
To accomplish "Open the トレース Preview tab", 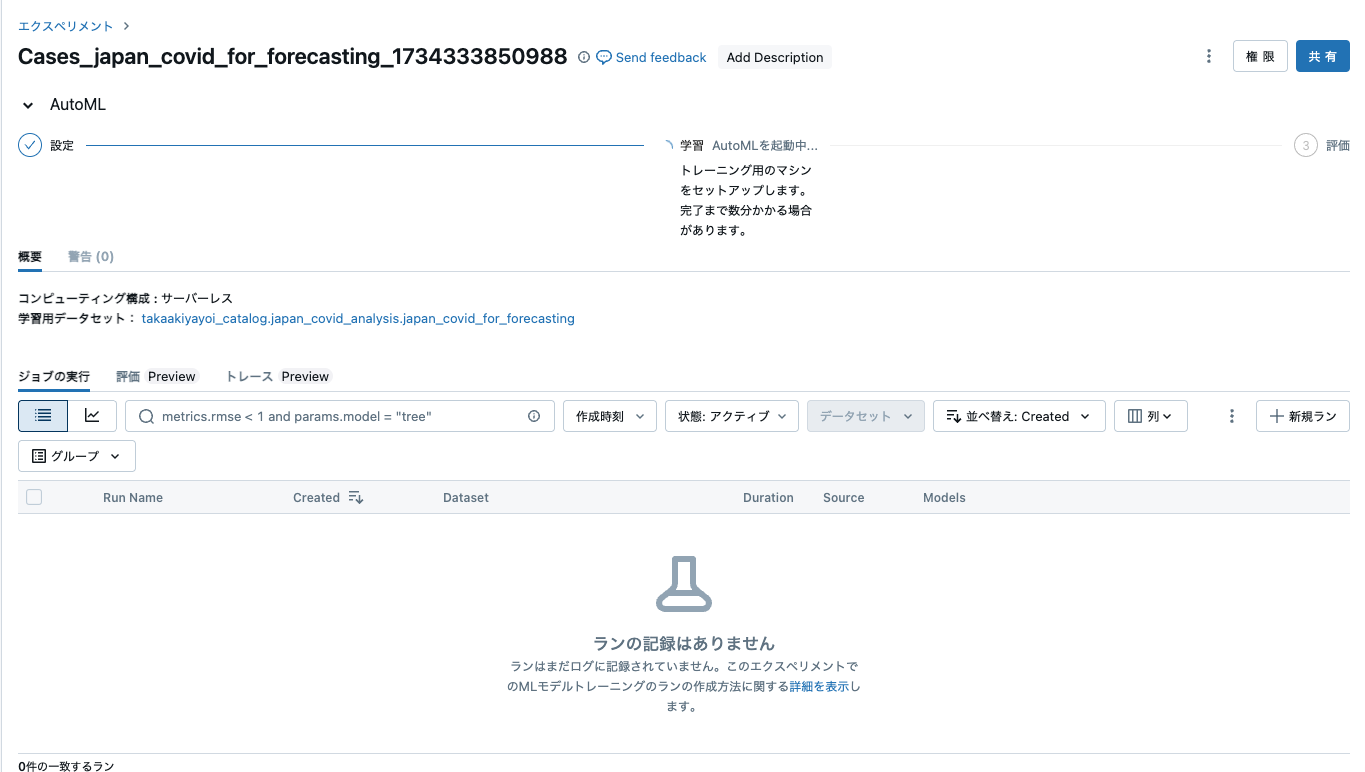I will click(280, 376).
